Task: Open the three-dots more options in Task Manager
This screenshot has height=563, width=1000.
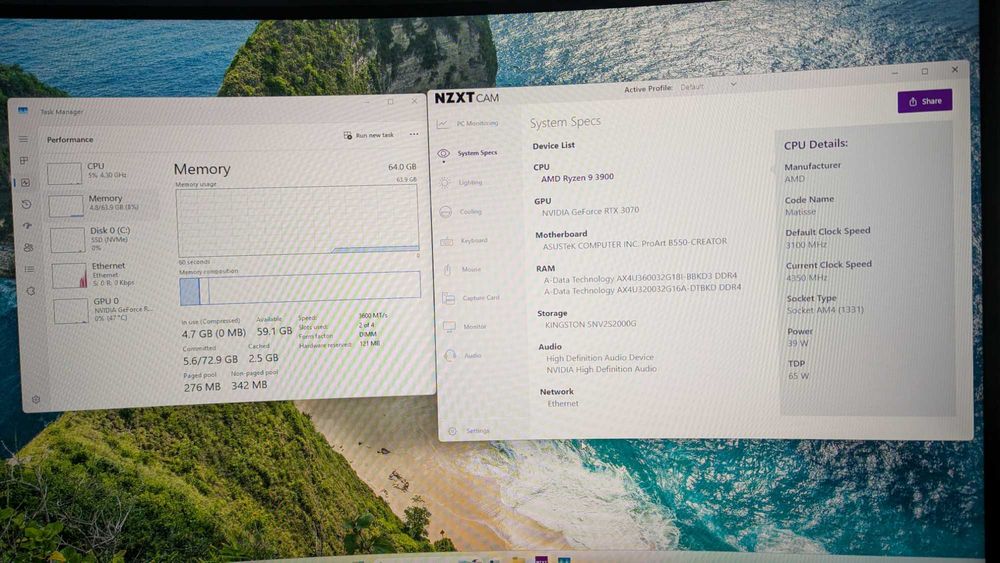Action: pos(414,134)
